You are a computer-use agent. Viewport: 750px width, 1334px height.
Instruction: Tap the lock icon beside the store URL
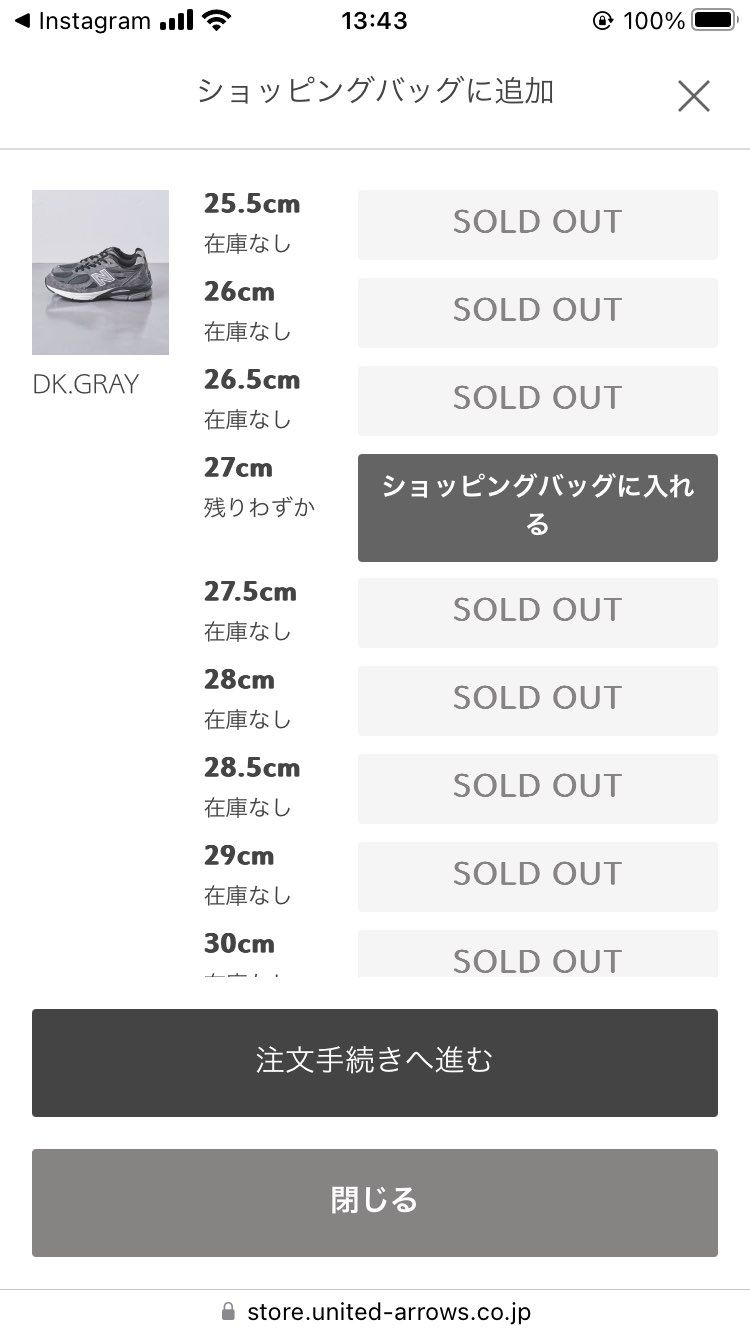(228, 1311)
